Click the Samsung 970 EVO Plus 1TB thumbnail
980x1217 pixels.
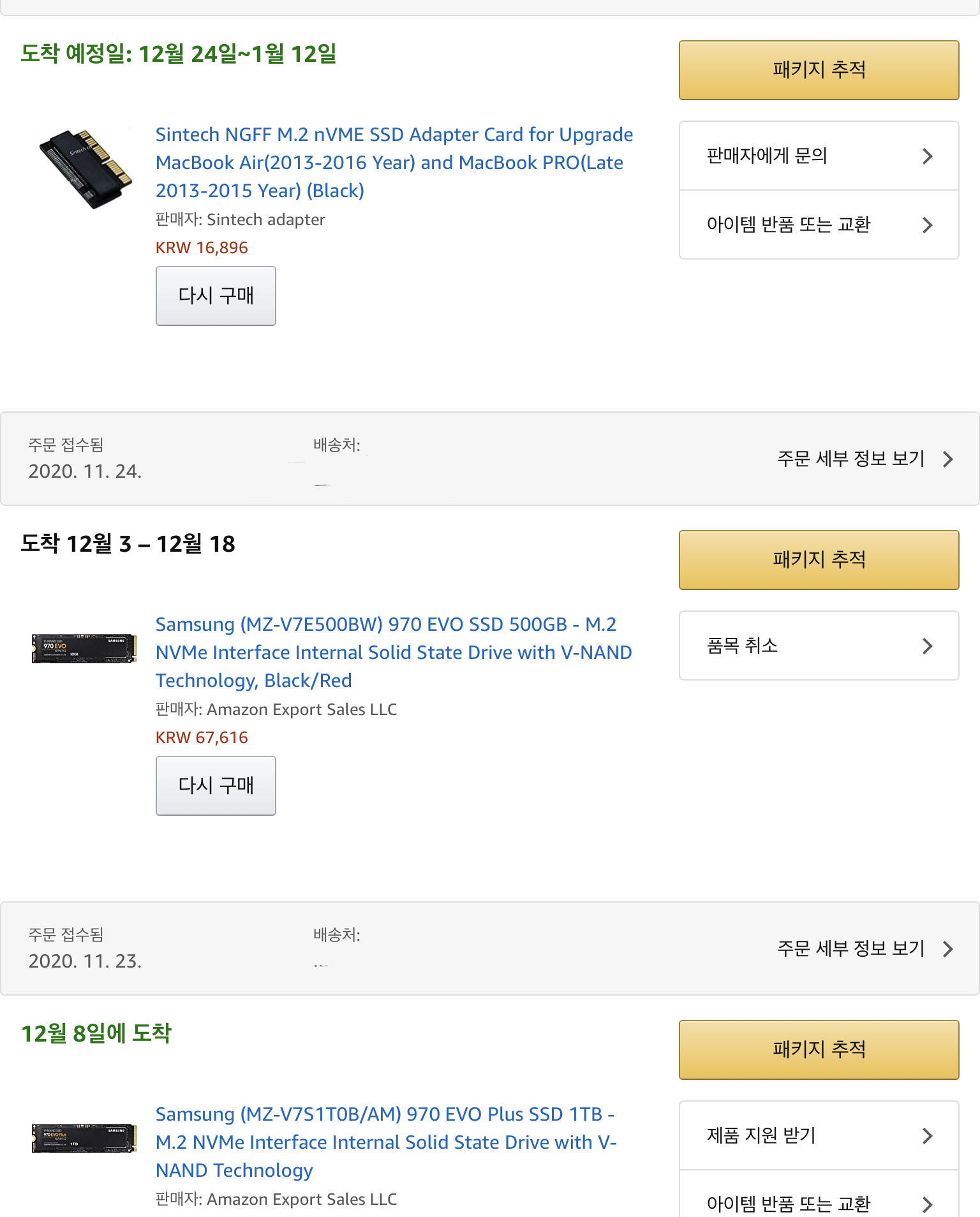(x=84, y=1138)
